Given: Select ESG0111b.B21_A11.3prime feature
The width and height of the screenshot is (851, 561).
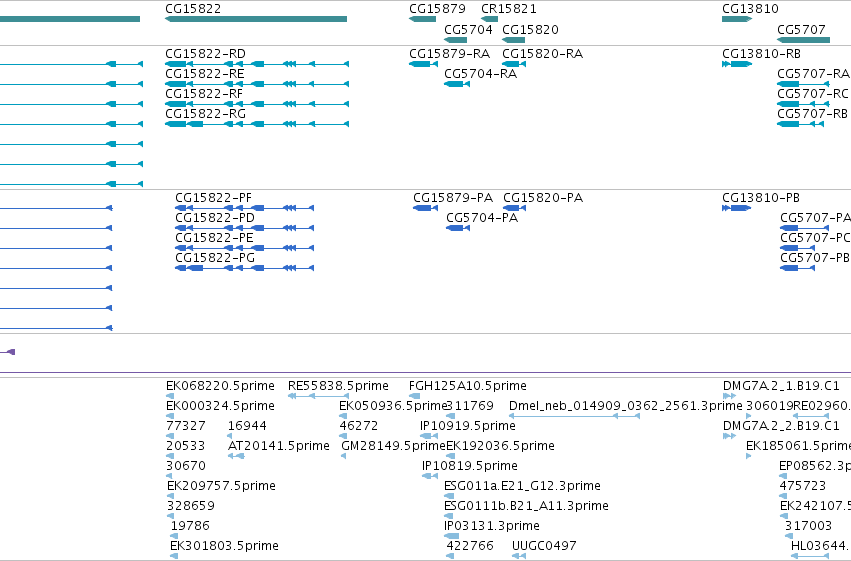Looking at the screenshot, I should 449,516.
